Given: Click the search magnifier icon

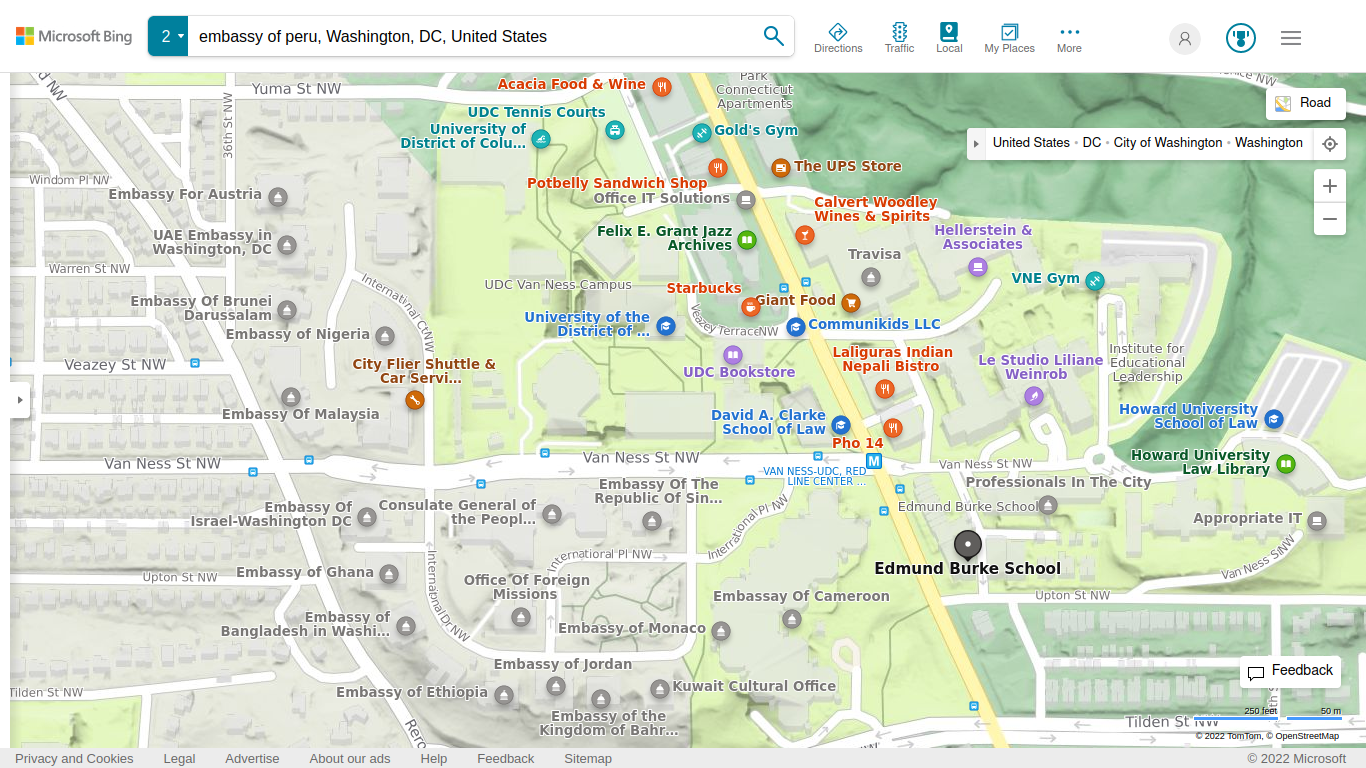Looking at the screenshot, I should pyautogui.click(x=773, y=36).
